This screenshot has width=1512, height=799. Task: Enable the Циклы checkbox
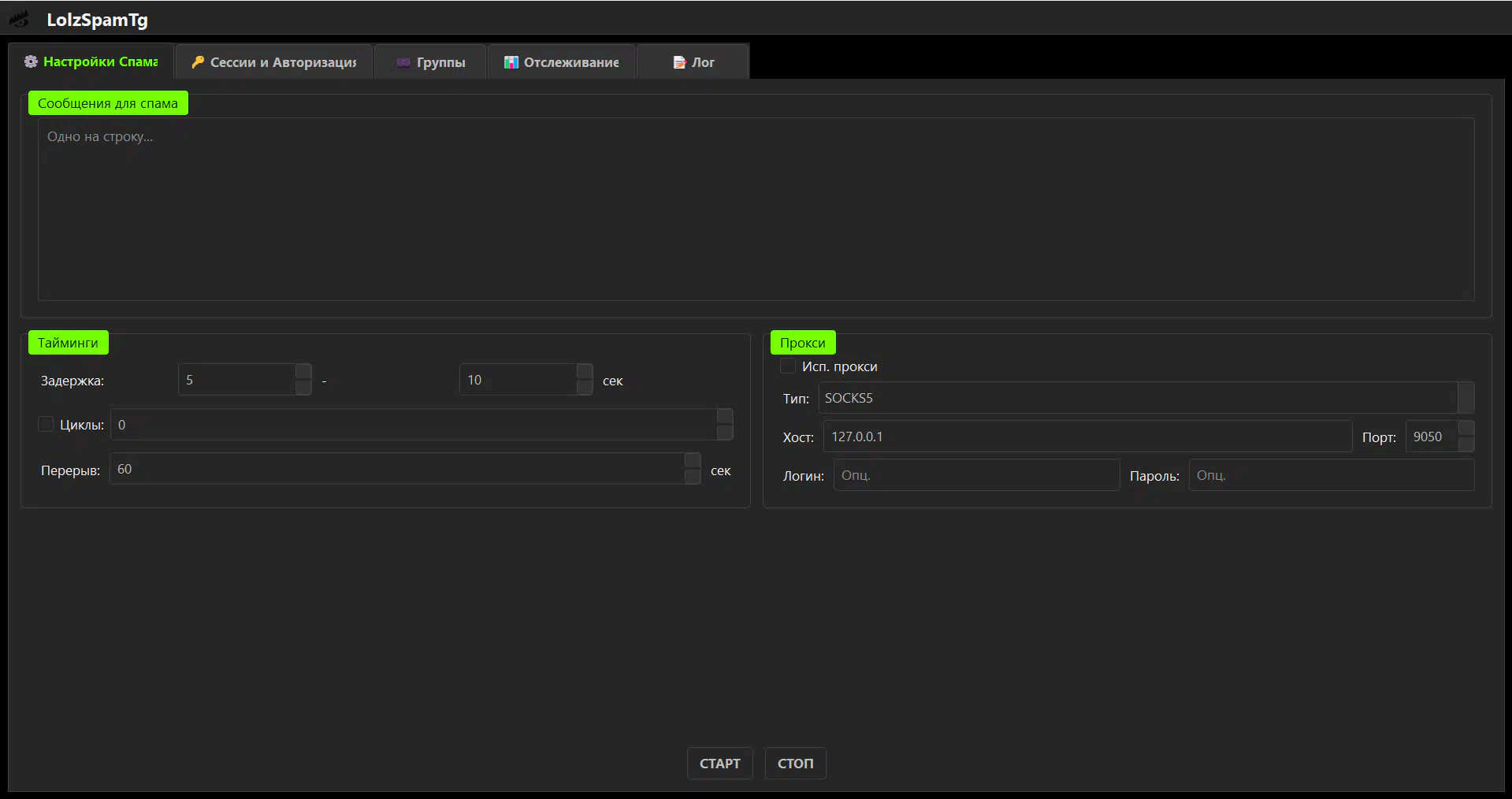click(46, 424)
